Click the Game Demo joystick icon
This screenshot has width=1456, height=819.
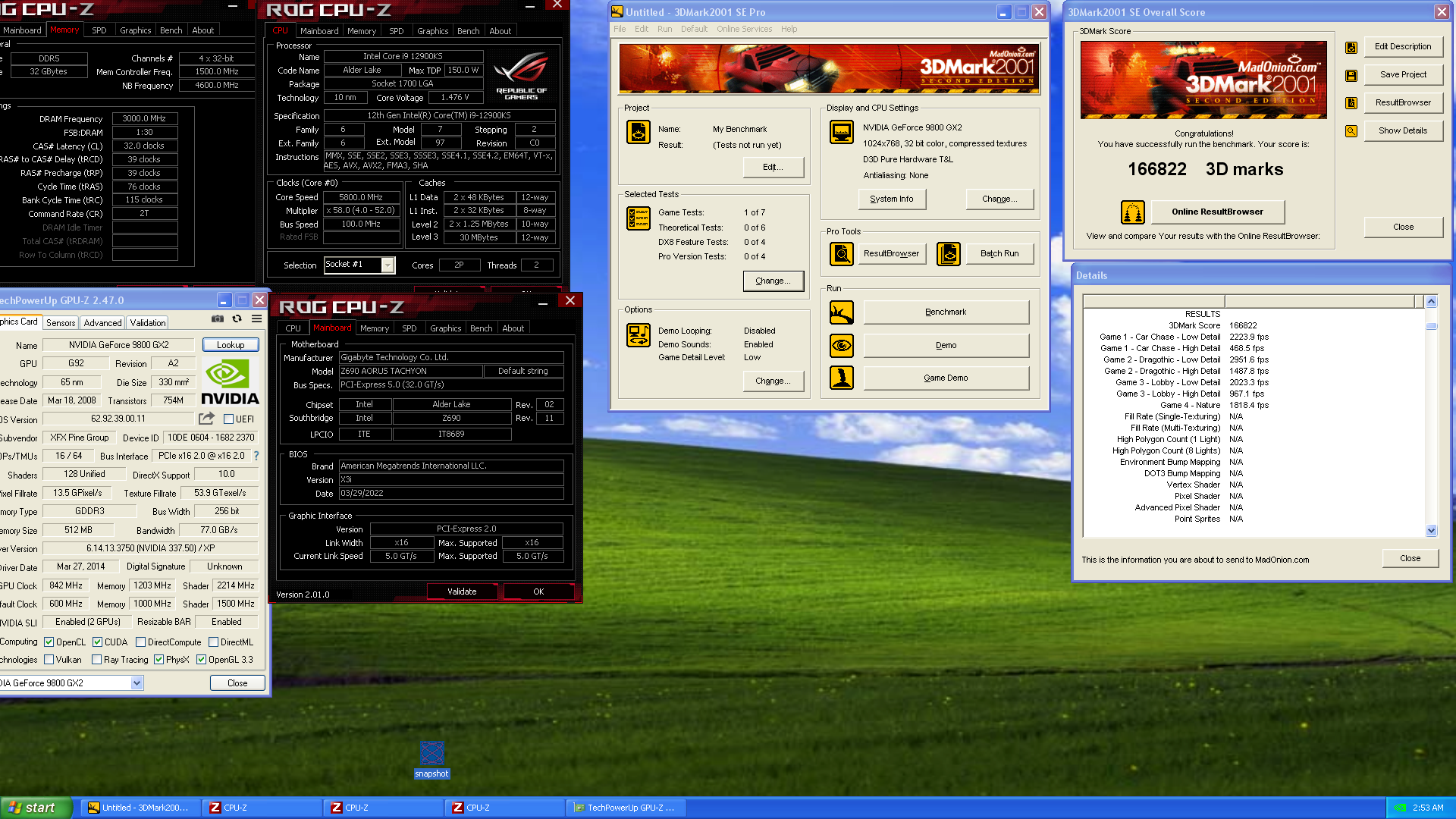click(842, 378)
